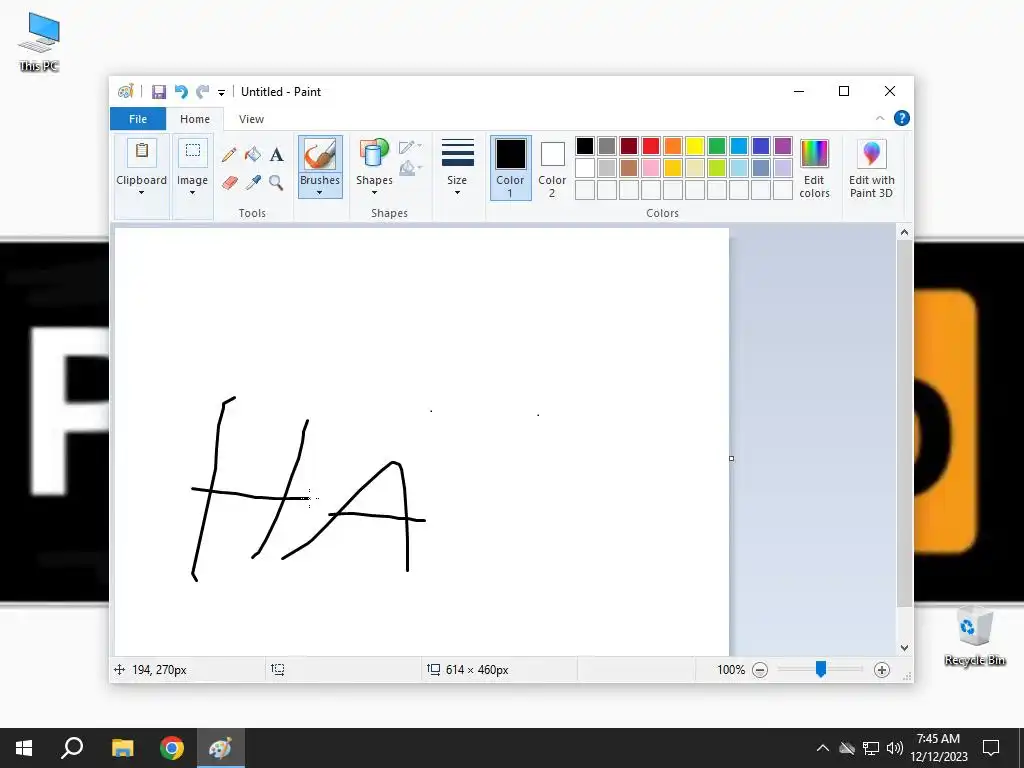
Task: Pick the red color swatch
Action: point(650,146)
